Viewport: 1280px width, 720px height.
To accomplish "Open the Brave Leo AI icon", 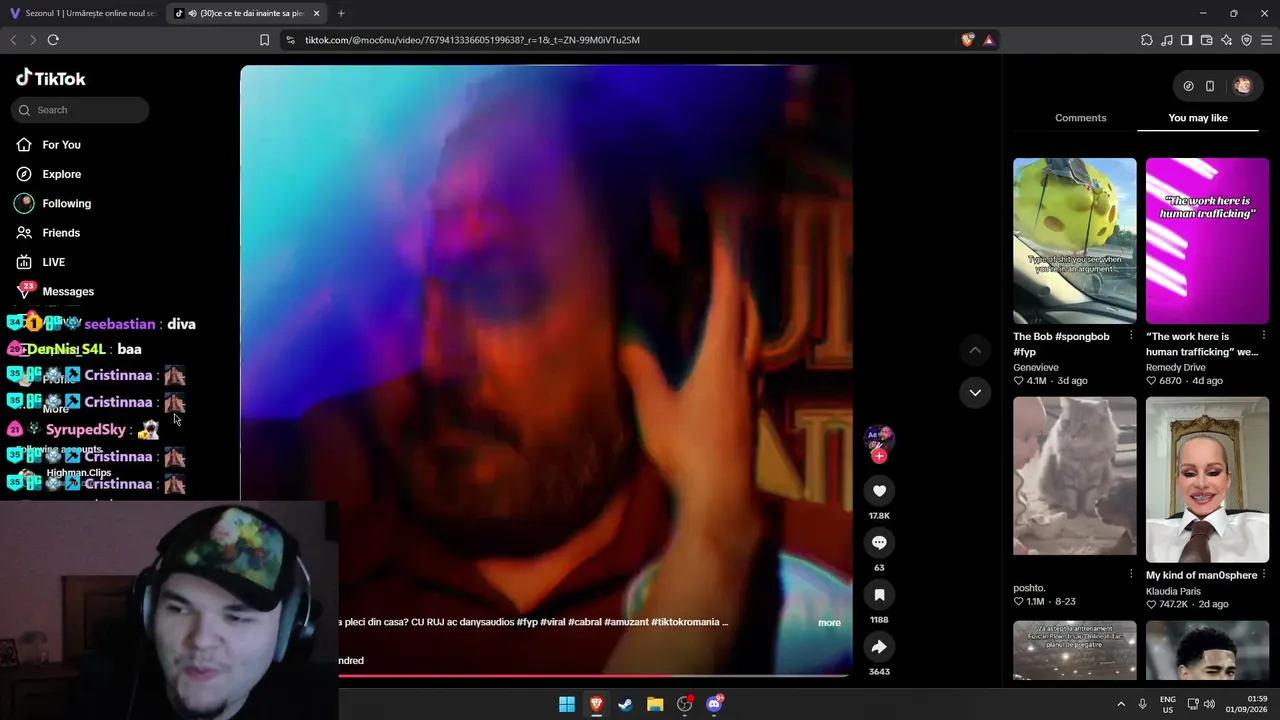I will click(1226, 40).
